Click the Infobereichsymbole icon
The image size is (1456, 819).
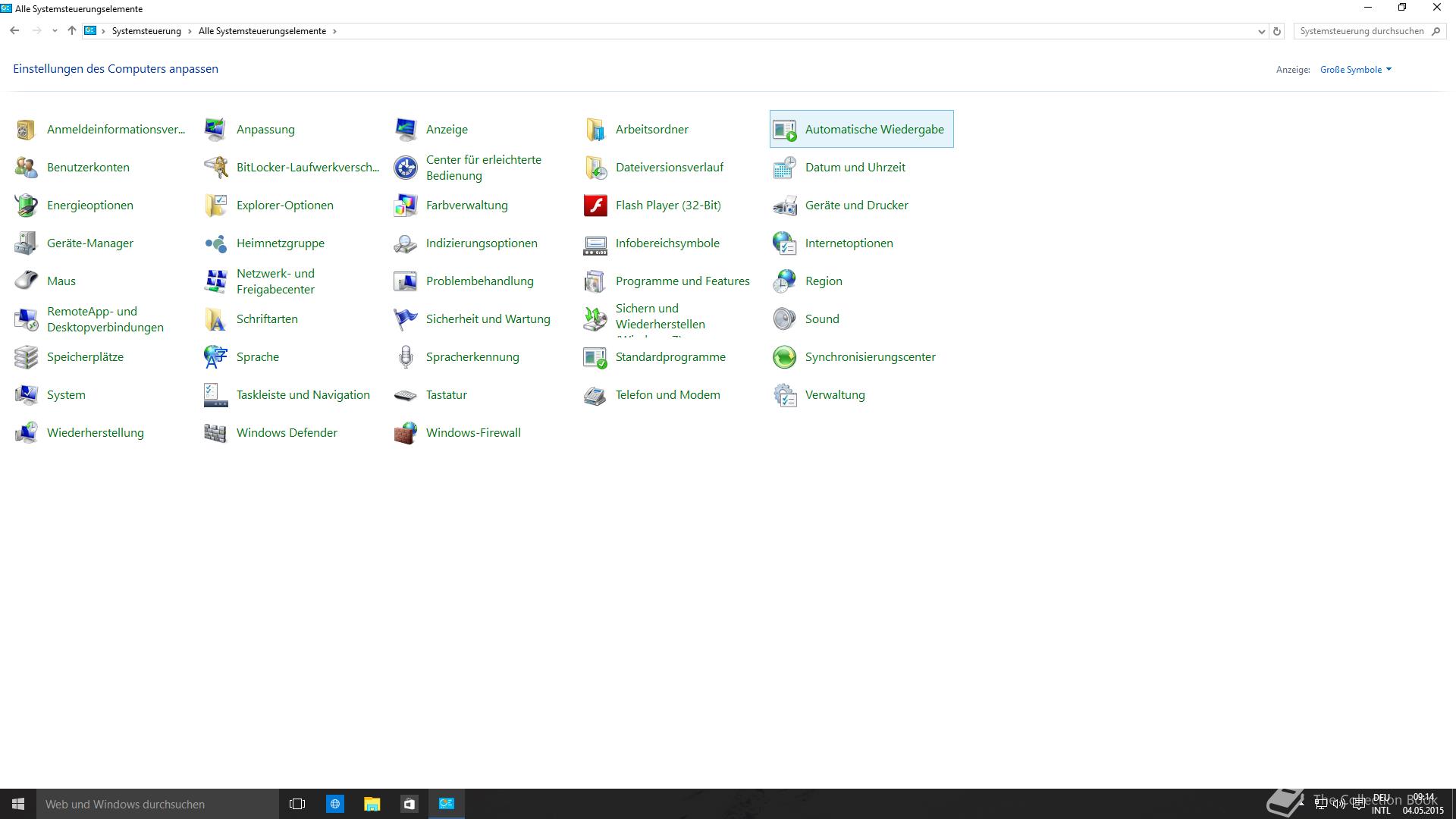point(595,243)
